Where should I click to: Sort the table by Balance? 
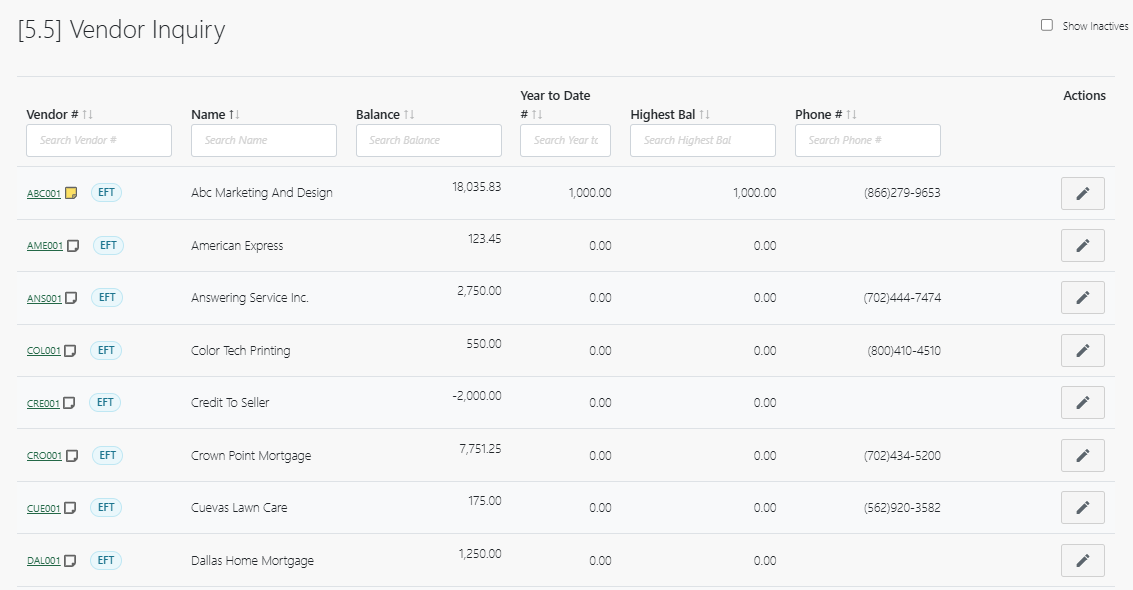click(408, 114)
